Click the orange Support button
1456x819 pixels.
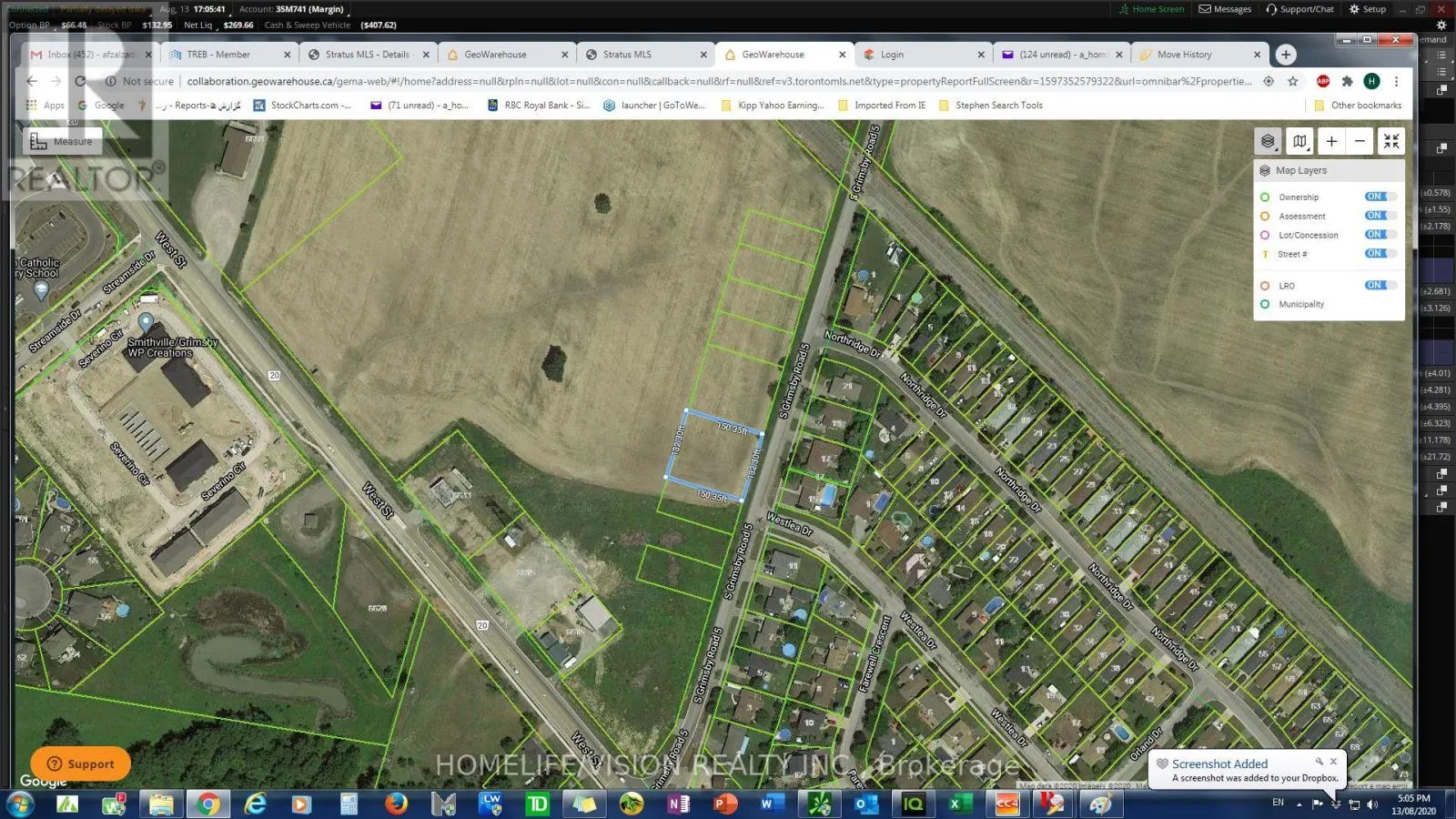(x=80, y=763)
